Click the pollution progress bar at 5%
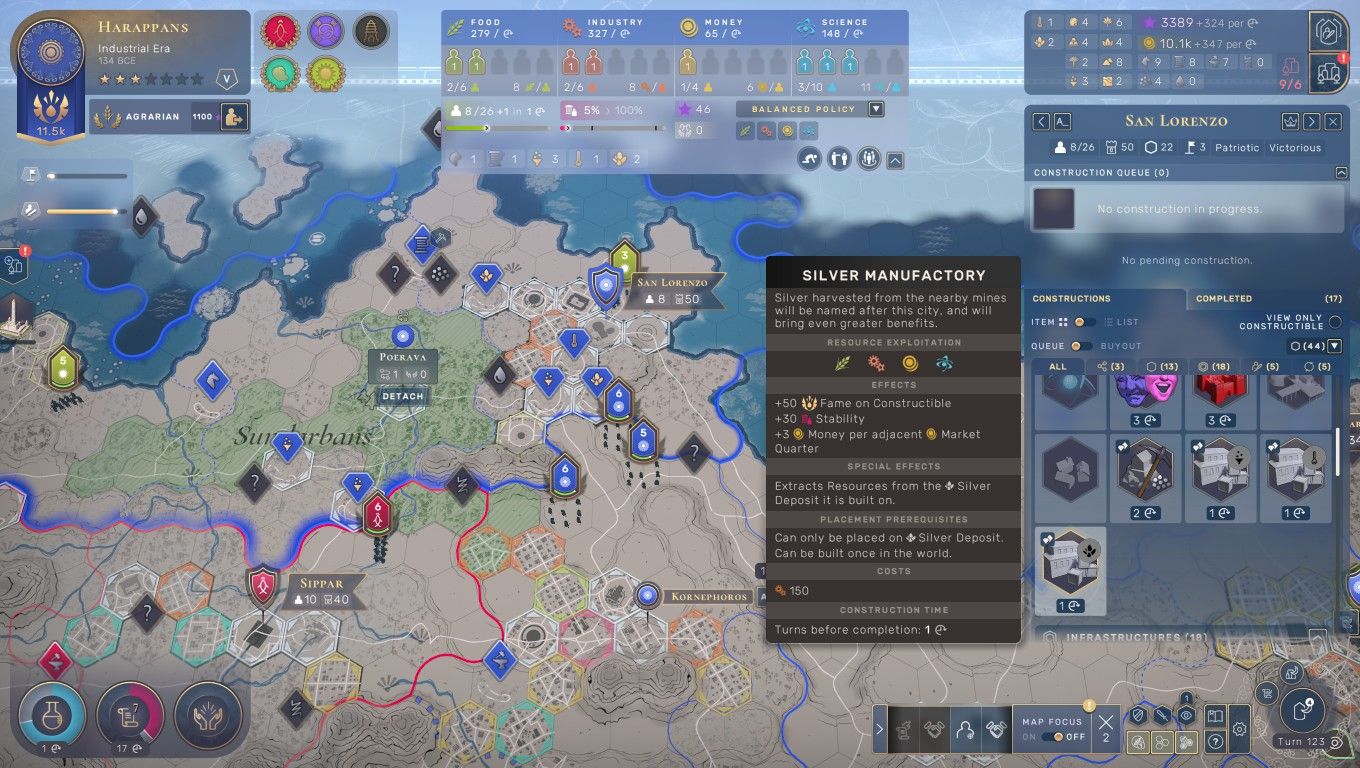The width and height of the screenshot is (1360, 768). pos(612,128)
